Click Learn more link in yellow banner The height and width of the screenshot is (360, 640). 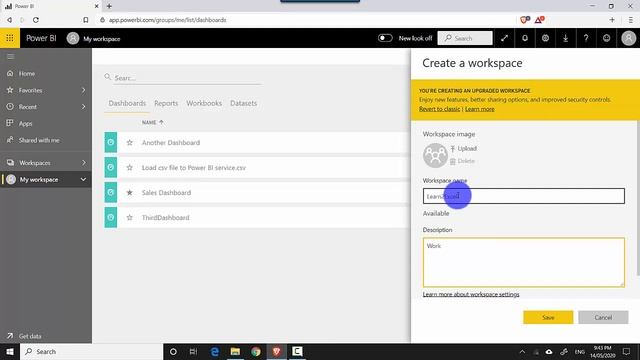click(x=480, y=109)
